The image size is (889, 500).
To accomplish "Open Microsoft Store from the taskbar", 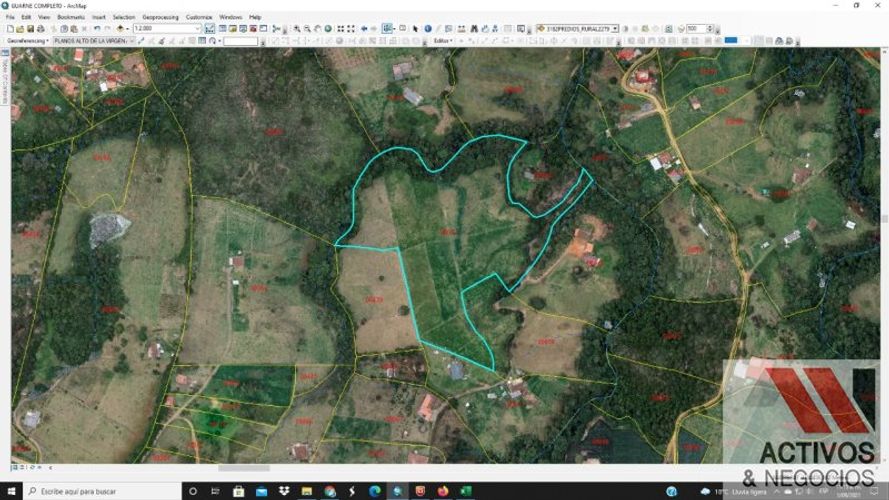I will (238, 491).
